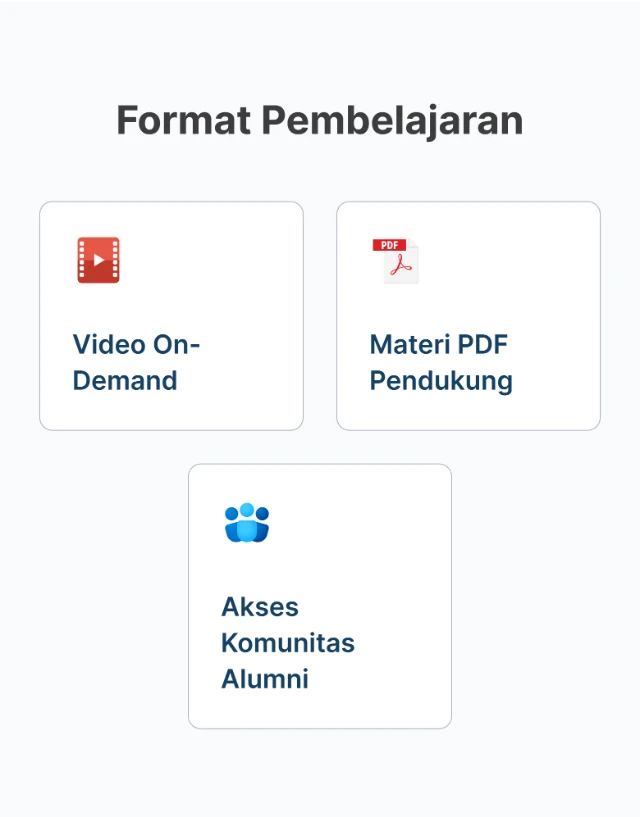Click the "Akses Komunitas Alumni" title text

point(288,643)
